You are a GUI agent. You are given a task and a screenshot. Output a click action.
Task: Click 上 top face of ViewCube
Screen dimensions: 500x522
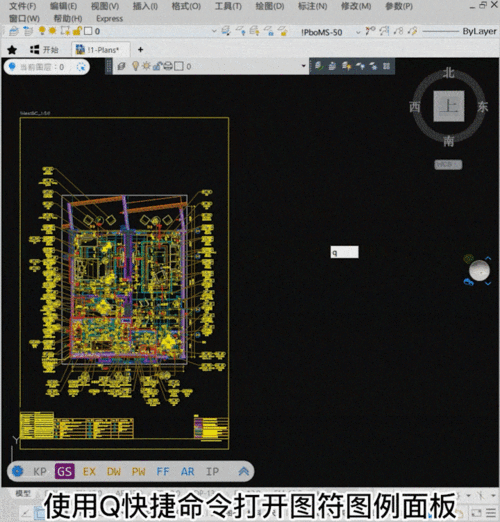coord(449,106)
